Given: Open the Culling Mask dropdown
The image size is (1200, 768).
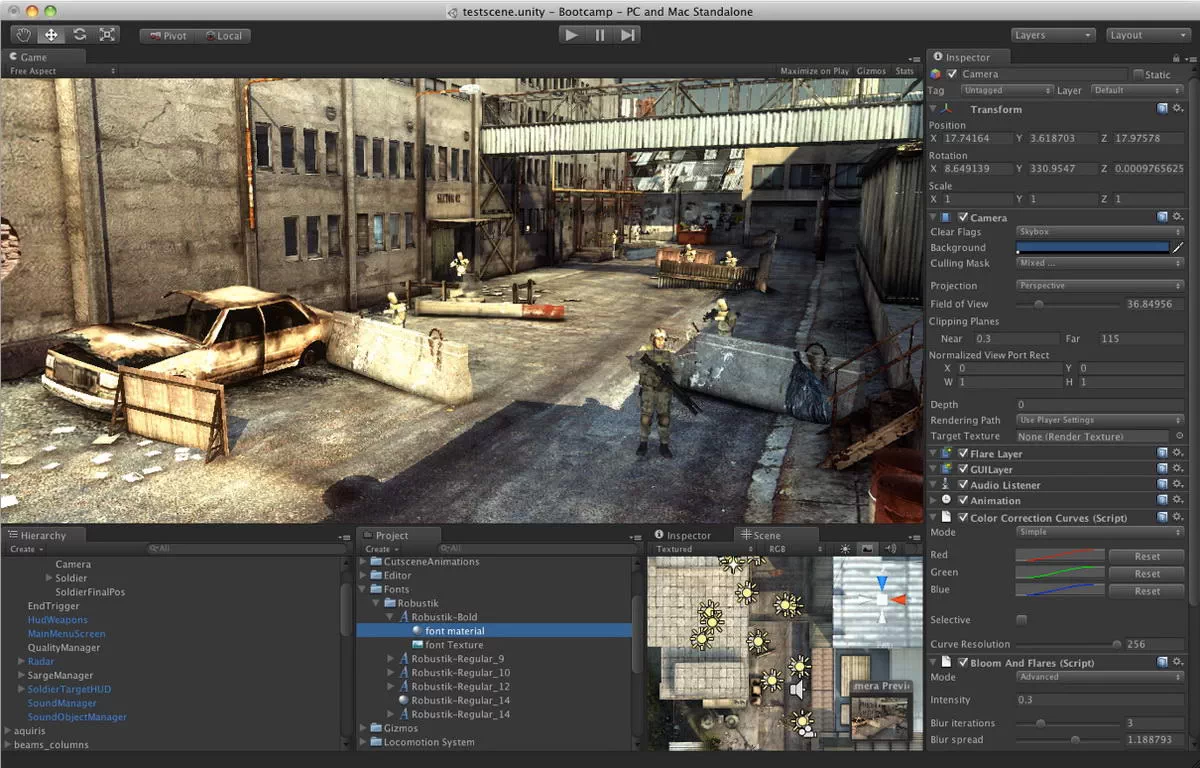Looking at the screenshot, I should point(1100,263).
